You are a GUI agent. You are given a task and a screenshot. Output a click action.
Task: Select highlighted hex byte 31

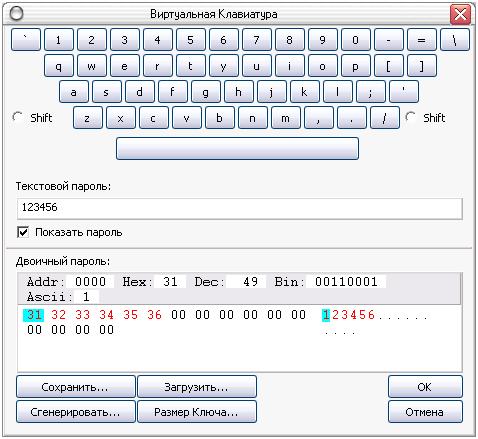click(x=34, y=315)
